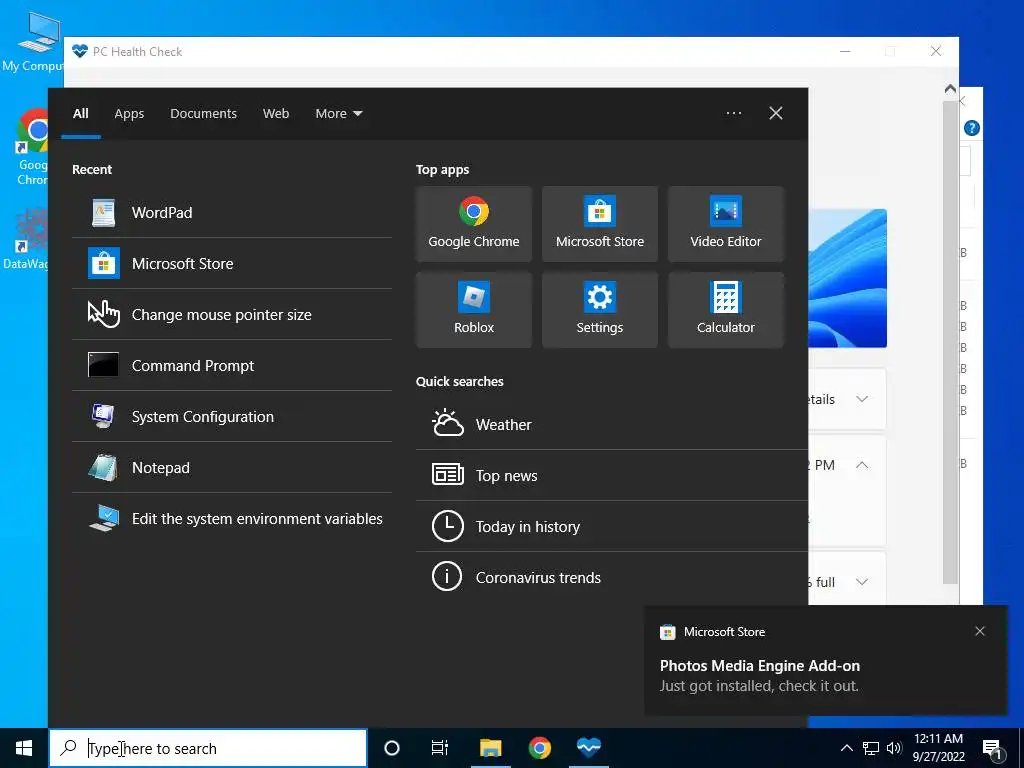Screen dimensions: 1024x768
Task: Launch Google Chrome tile in Top apps
Action: (473, 224)
